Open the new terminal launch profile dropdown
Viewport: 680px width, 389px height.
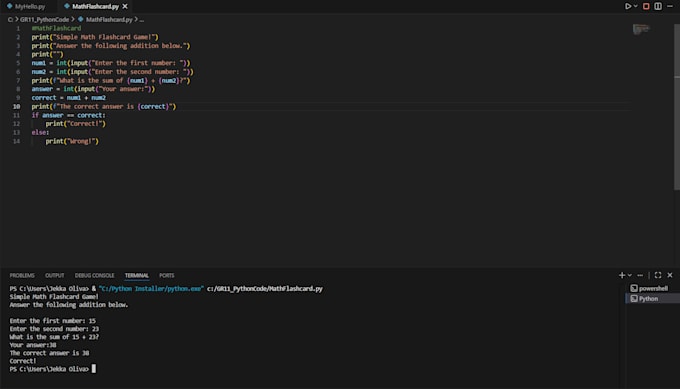click(x=630, y=275)
